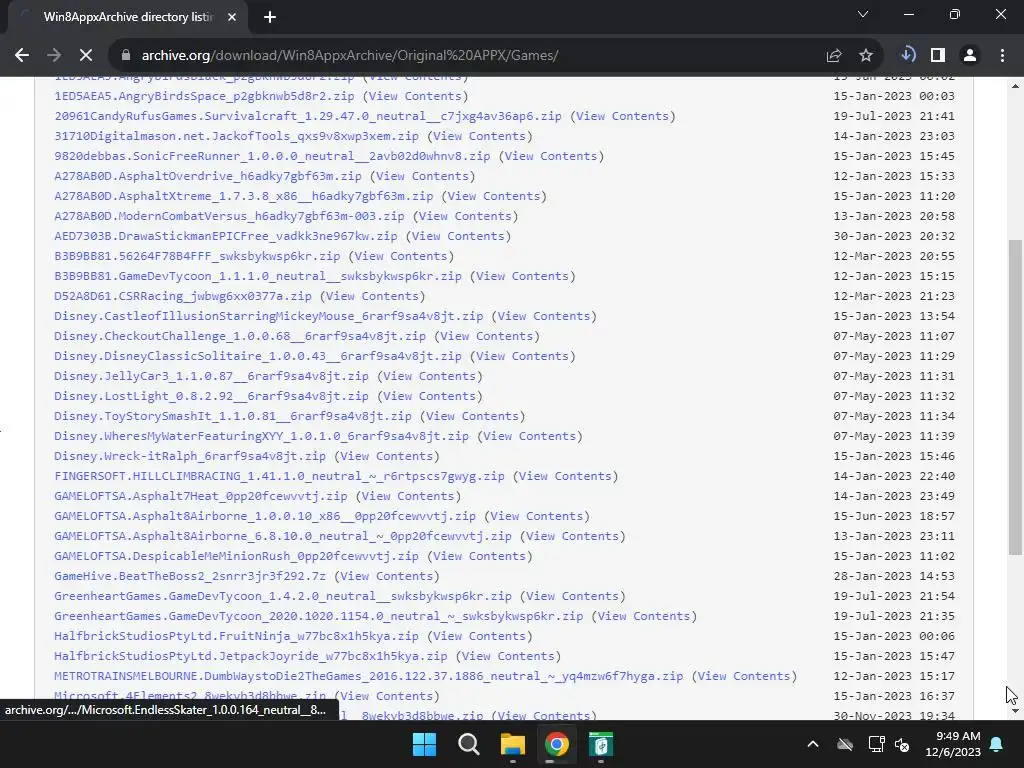The width and height of the screenshot is (1024, 768).
Task: Click the address bar URL
Action: coord(349,56)
